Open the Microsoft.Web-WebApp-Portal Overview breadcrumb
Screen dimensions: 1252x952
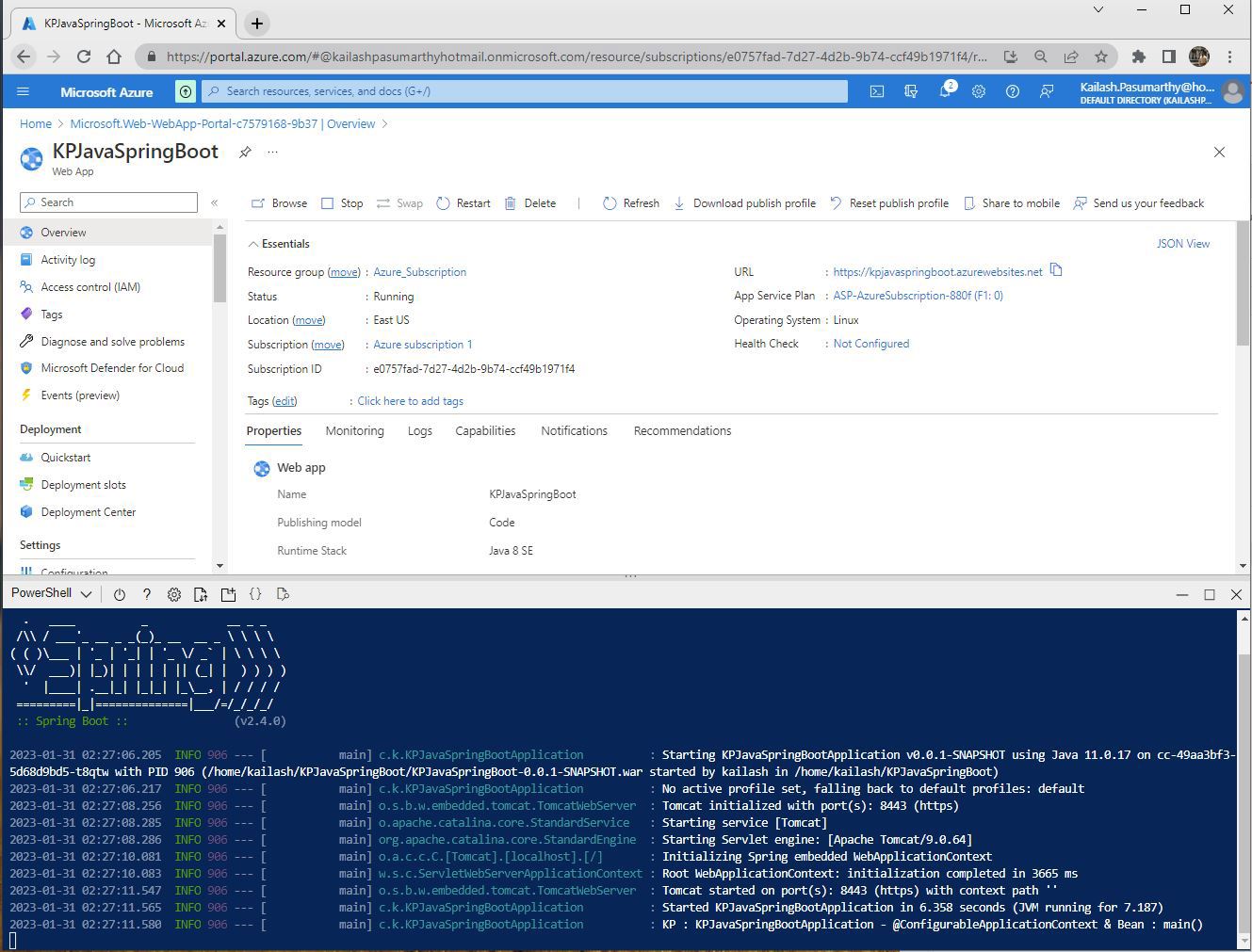click(x=222, y=124)
